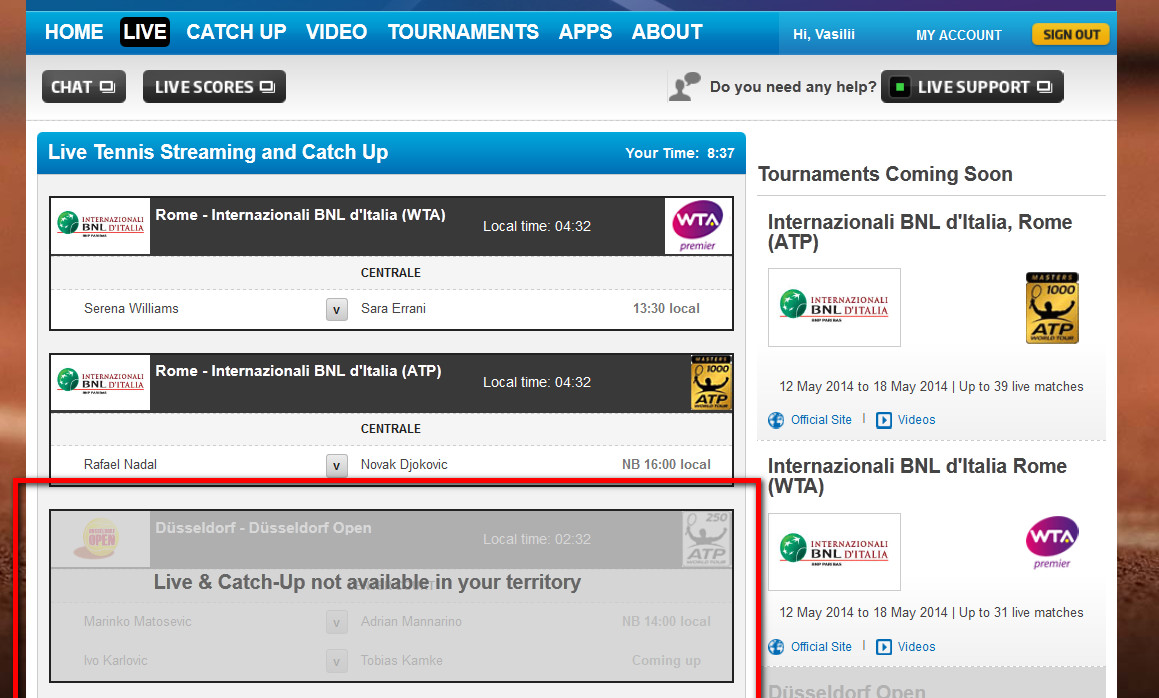Click the Rome ATP tournament title
The image size is (1159, 698).
click(298, 370)
